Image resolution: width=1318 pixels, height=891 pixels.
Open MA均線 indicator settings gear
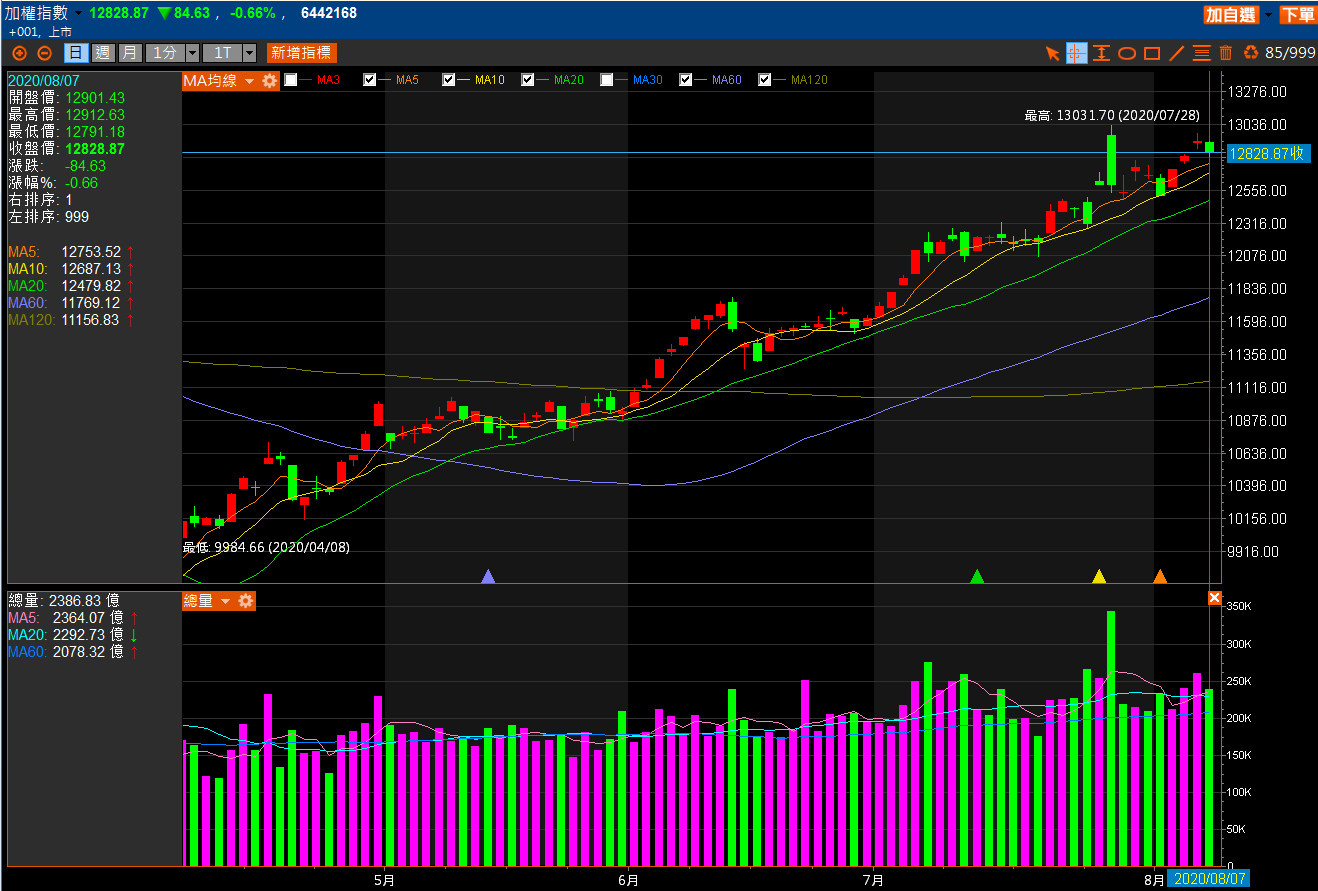coord(269,81)
